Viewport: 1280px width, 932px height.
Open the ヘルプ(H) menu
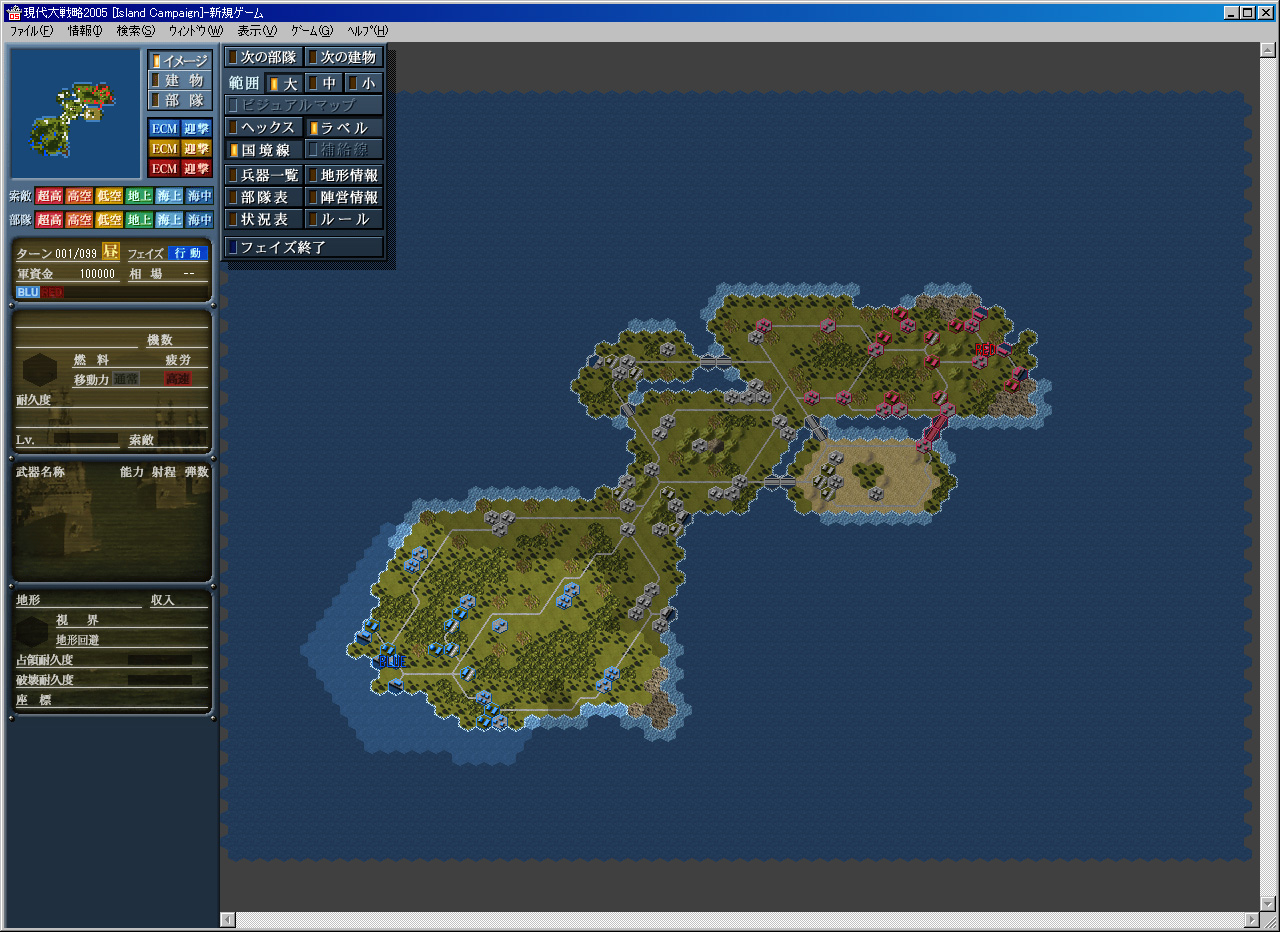[x=367, y=31]
